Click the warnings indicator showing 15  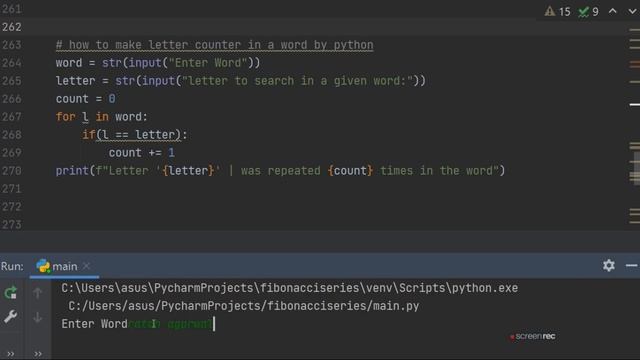point(558,11)
